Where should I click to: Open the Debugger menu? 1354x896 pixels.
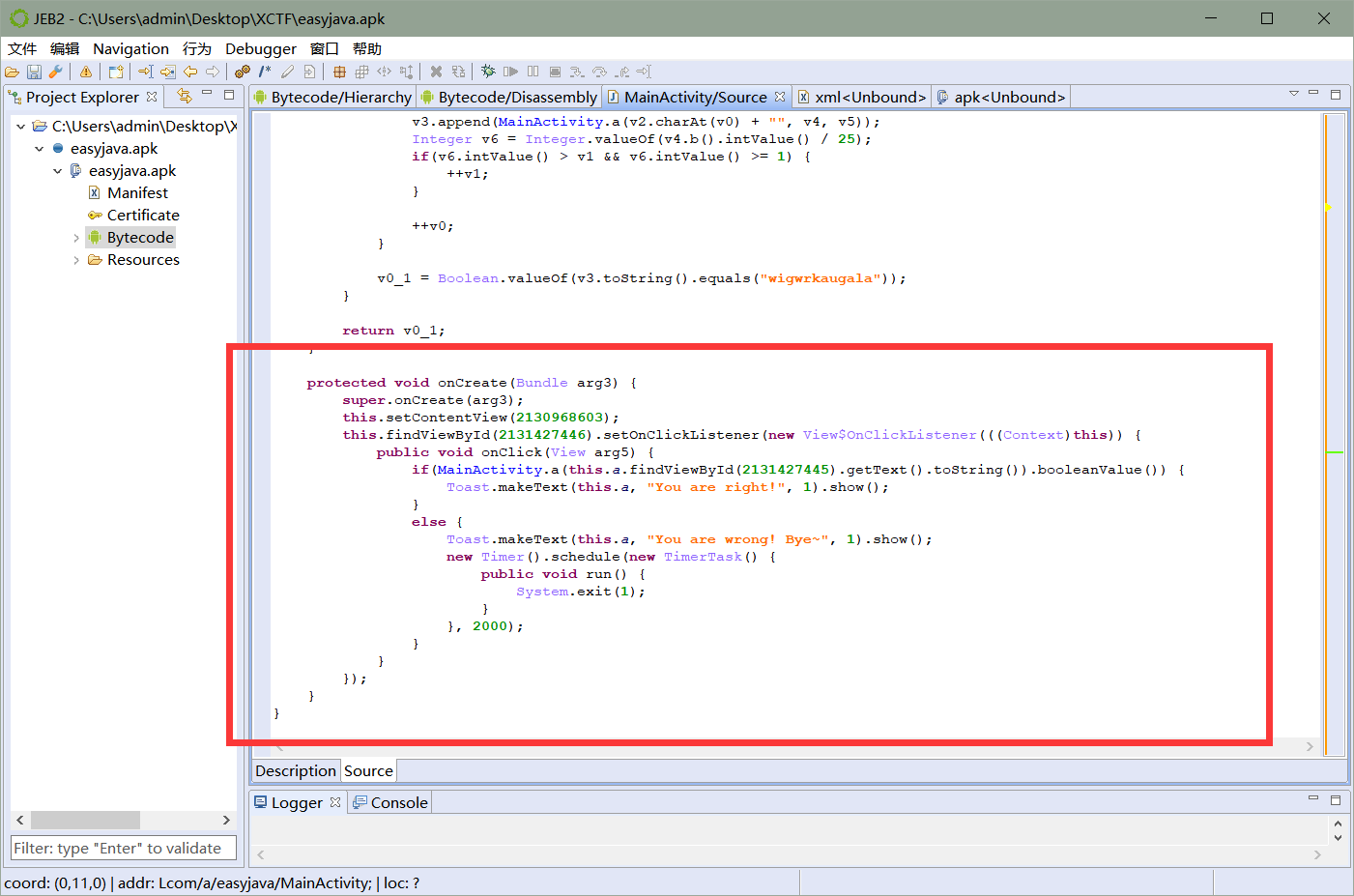click(261, 48)
